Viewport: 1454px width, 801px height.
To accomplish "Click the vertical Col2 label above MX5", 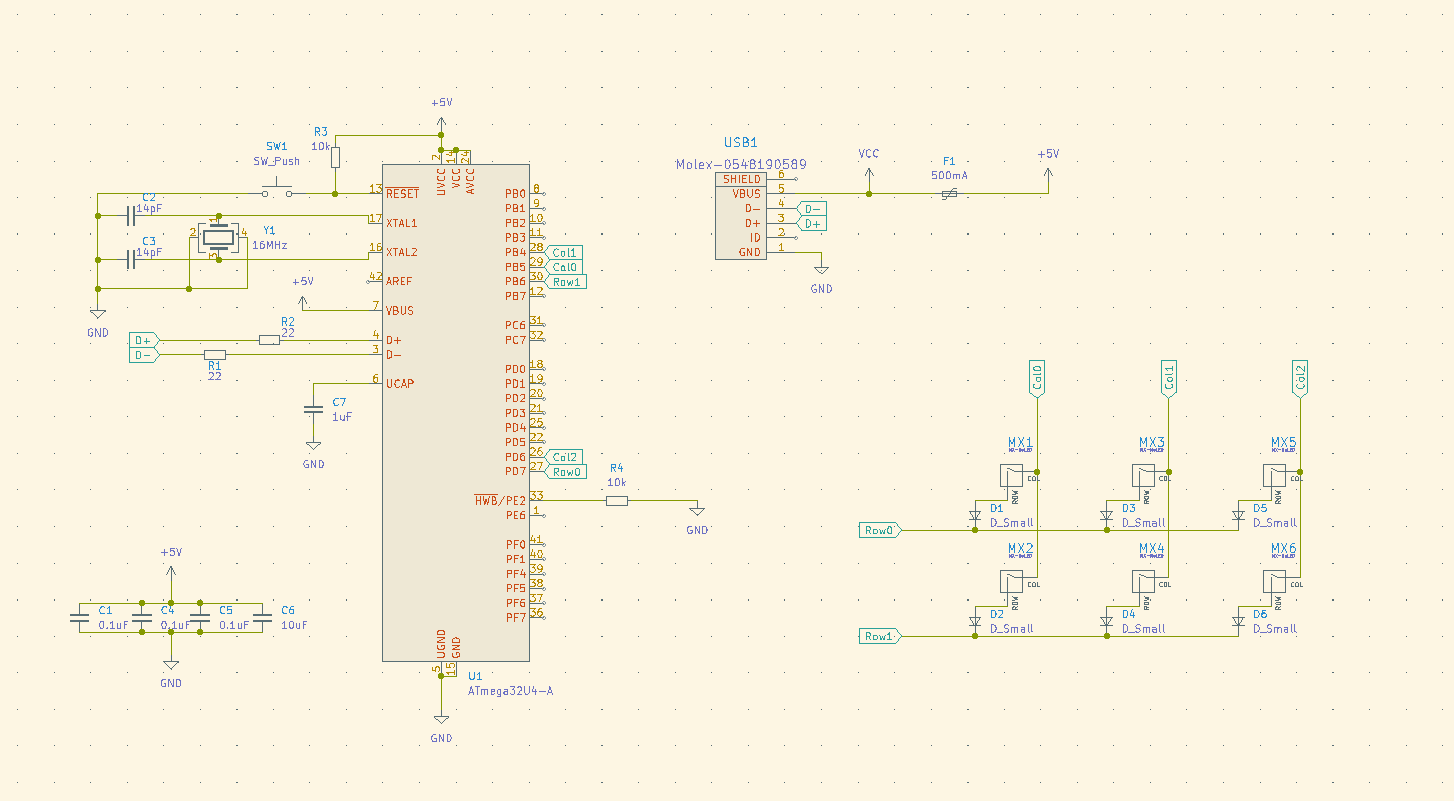I will click(x=1301, y=378).
